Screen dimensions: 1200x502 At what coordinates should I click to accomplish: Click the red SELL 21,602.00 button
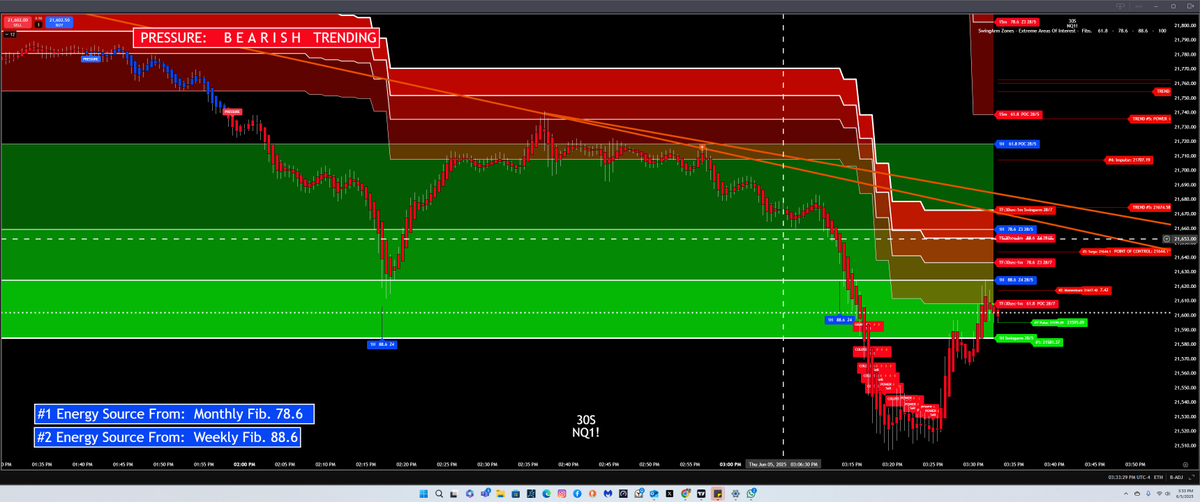coord(16,21)
